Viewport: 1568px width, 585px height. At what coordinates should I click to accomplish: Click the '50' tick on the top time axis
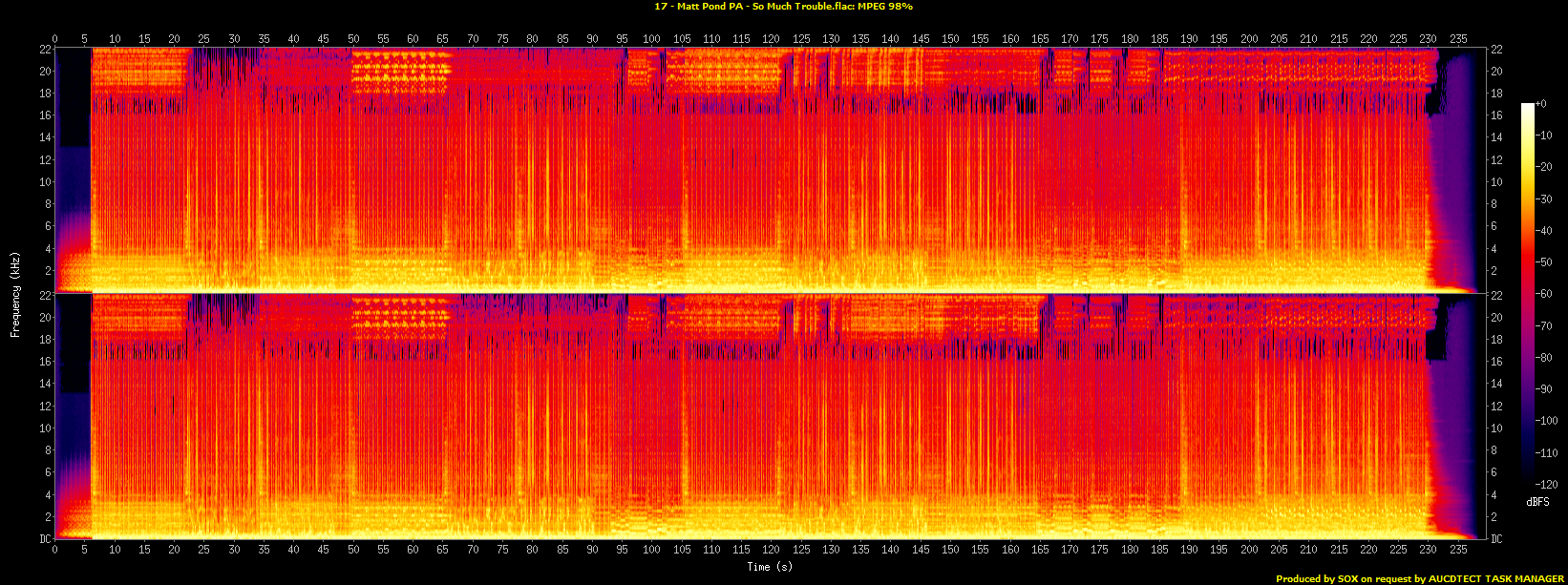pos(353,39)
